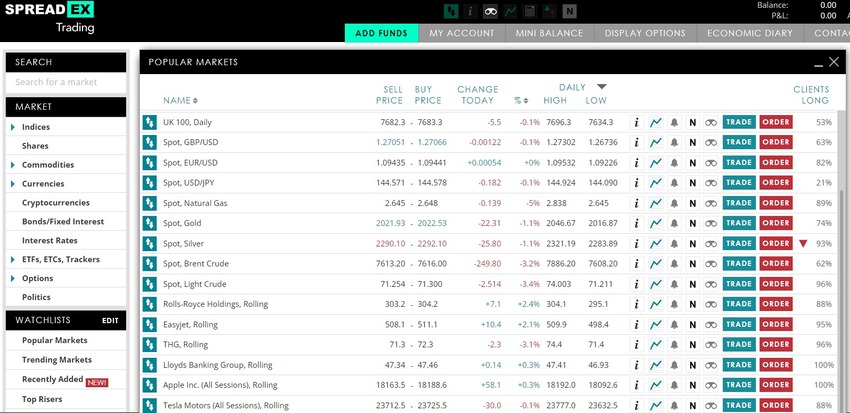Open the binoculars watchlist icon in top toolbar
Viewport: 850px width, 413px height.
[x=491, y=11]
